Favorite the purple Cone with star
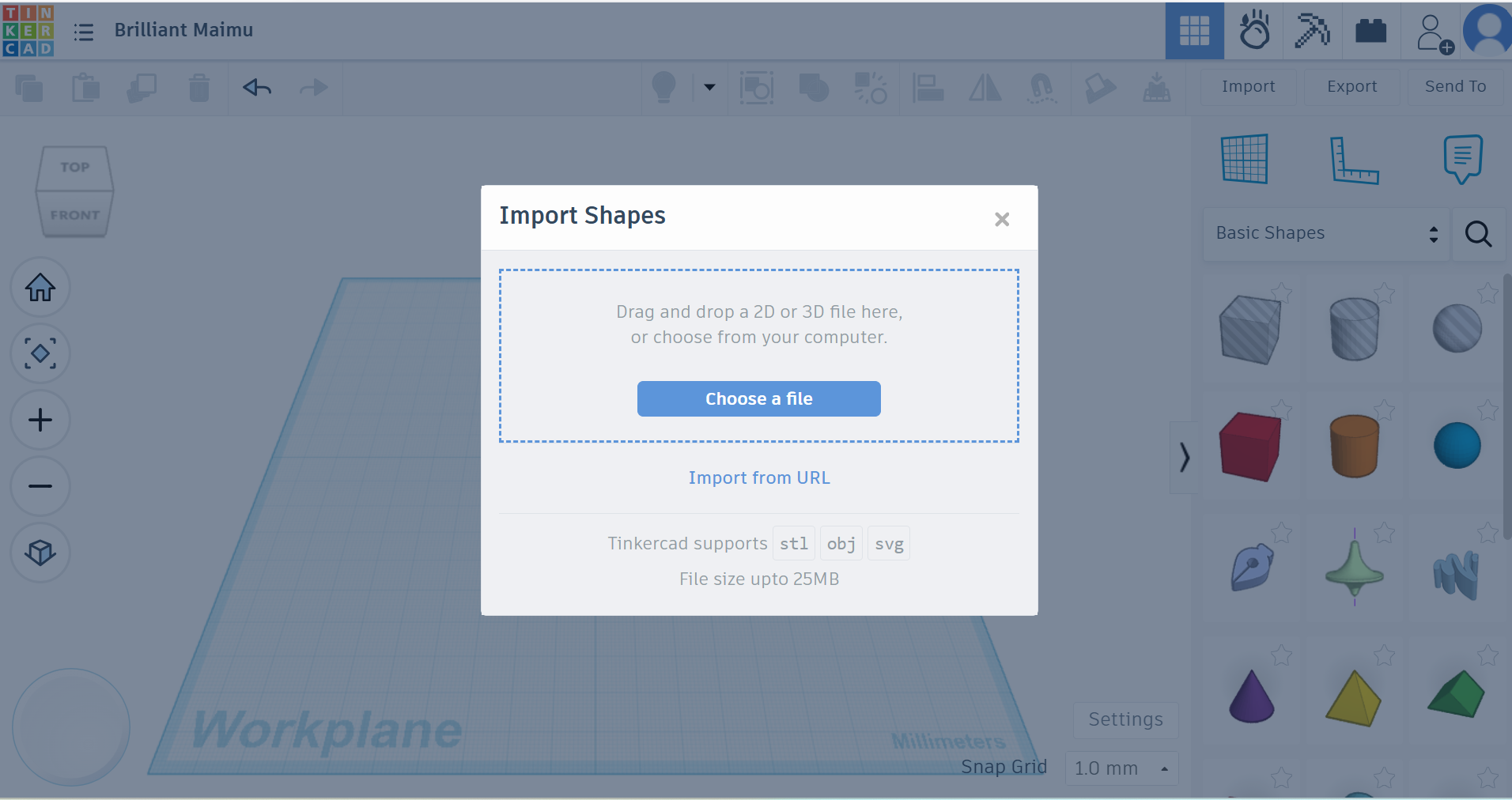The height and width of the screenshot is (800, 1512). pos(1282,655)
